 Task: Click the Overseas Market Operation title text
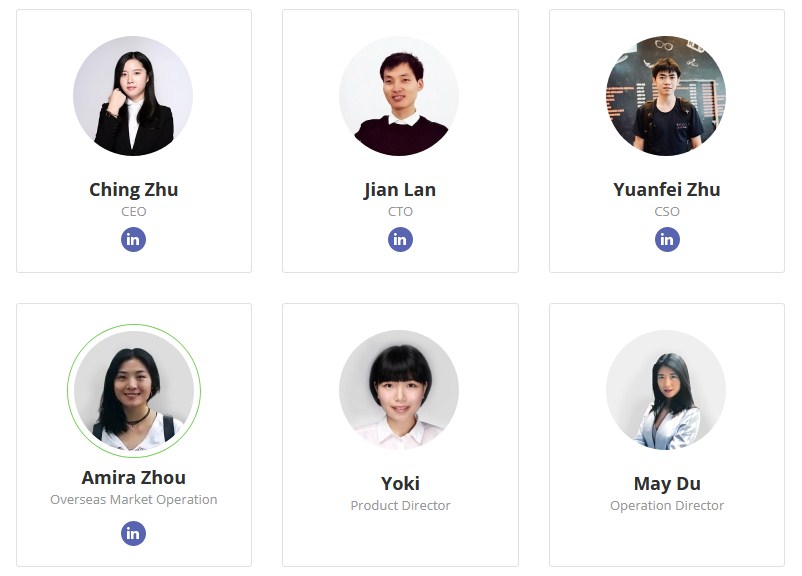click(134, 499)
